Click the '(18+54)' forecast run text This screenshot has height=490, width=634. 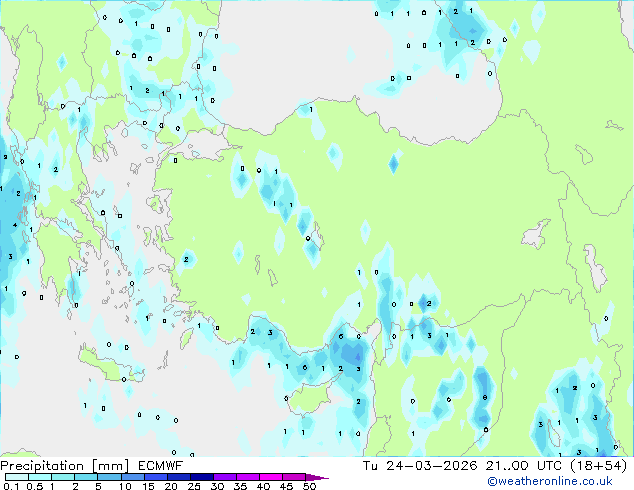598,466
